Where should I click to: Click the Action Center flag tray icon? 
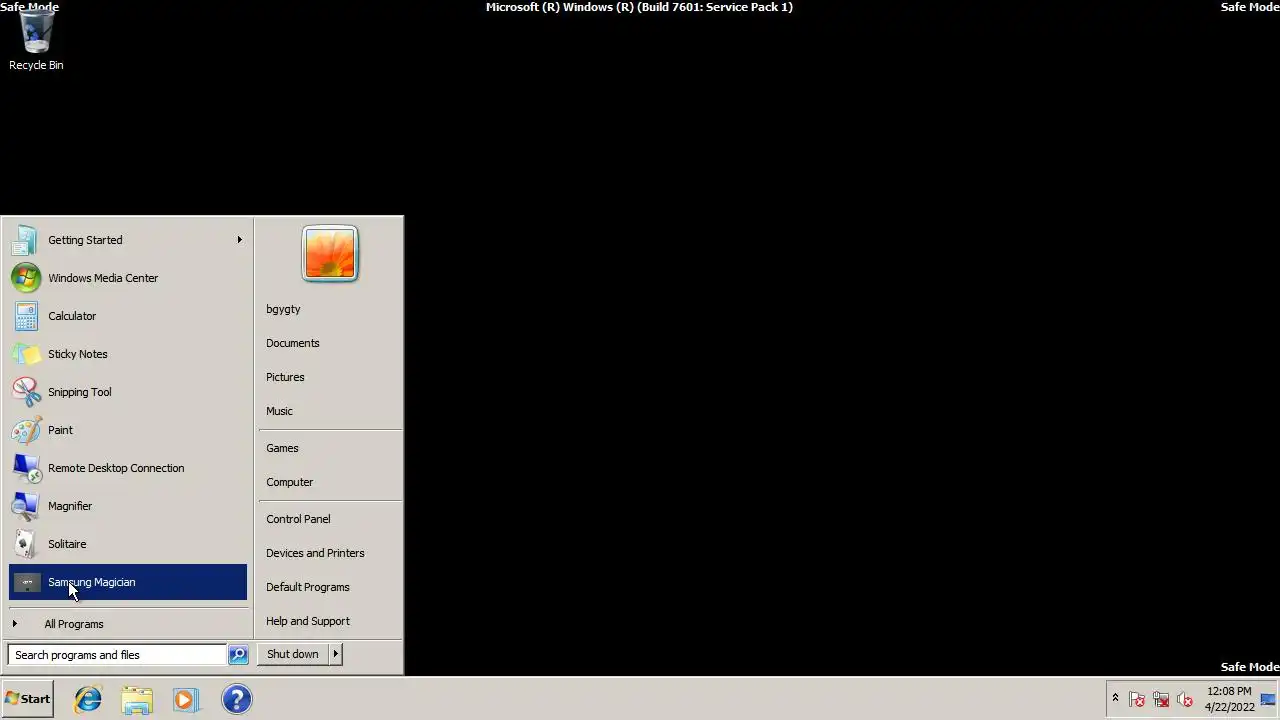point(1137,699)
